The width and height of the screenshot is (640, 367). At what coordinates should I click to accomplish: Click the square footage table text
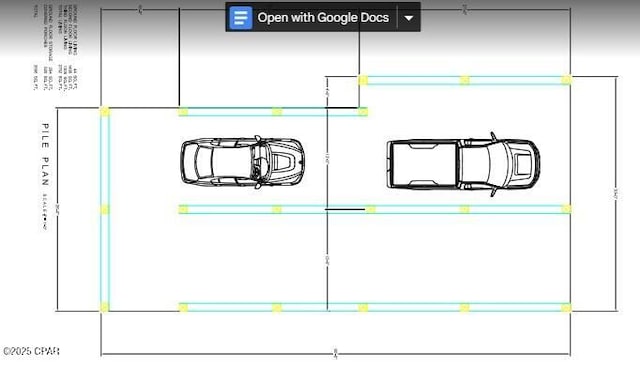point(56,47)
